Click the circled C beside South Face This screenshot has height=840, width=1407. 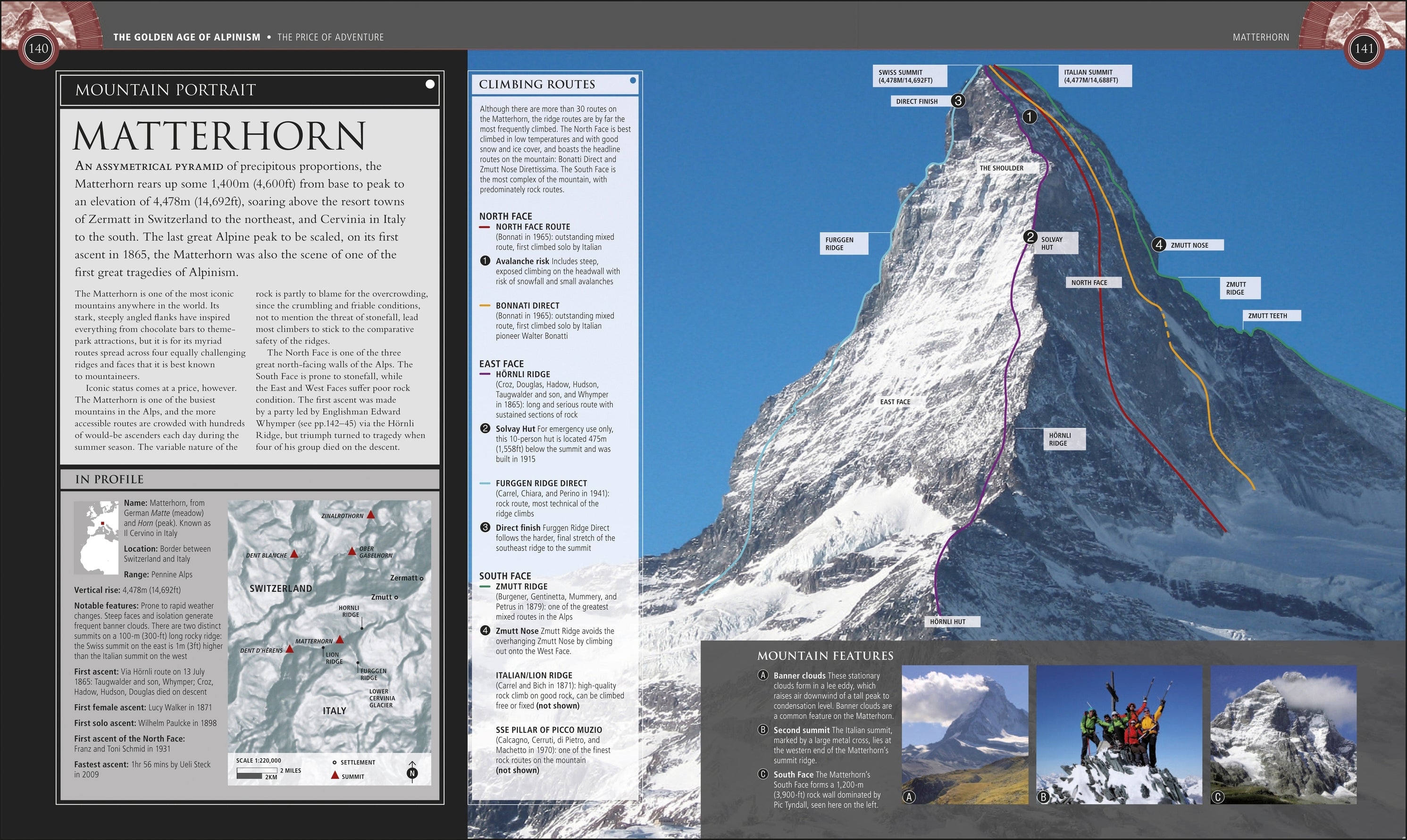click(x=762, y=774)
